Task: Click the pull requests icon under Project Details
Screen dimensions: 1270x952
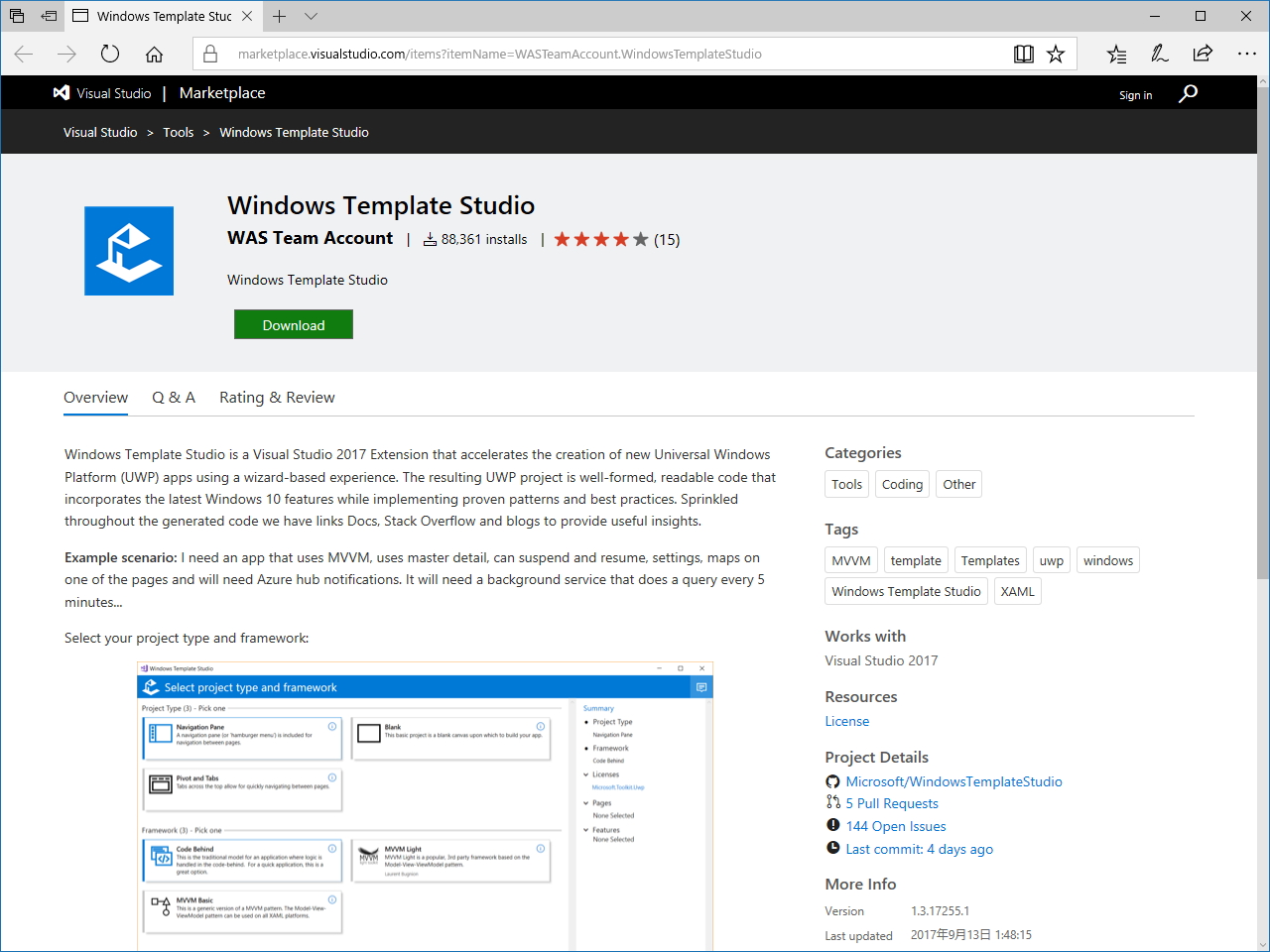Action: [832, 803]
